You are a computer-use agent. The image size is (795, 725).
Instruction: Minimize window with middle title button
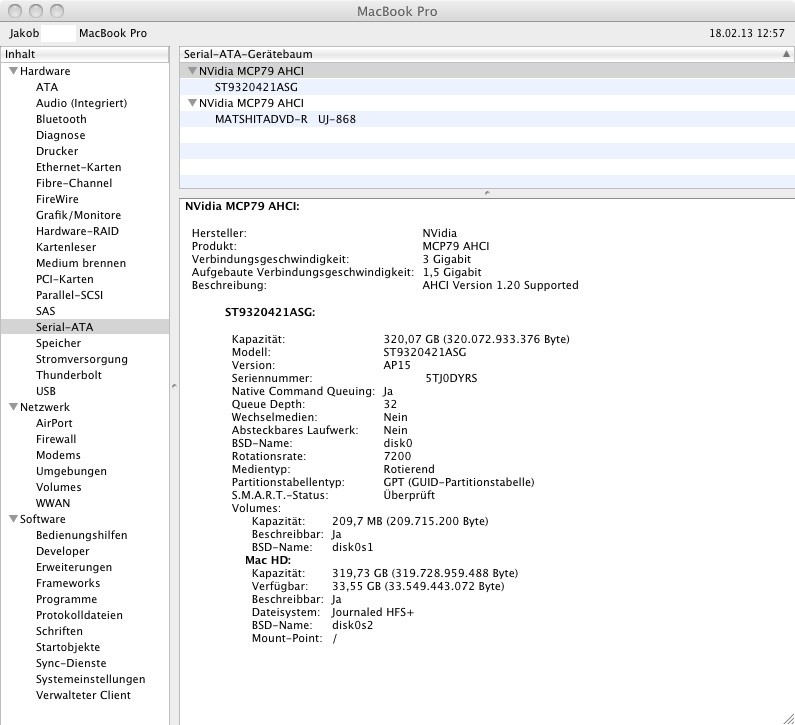click(36, 11)
